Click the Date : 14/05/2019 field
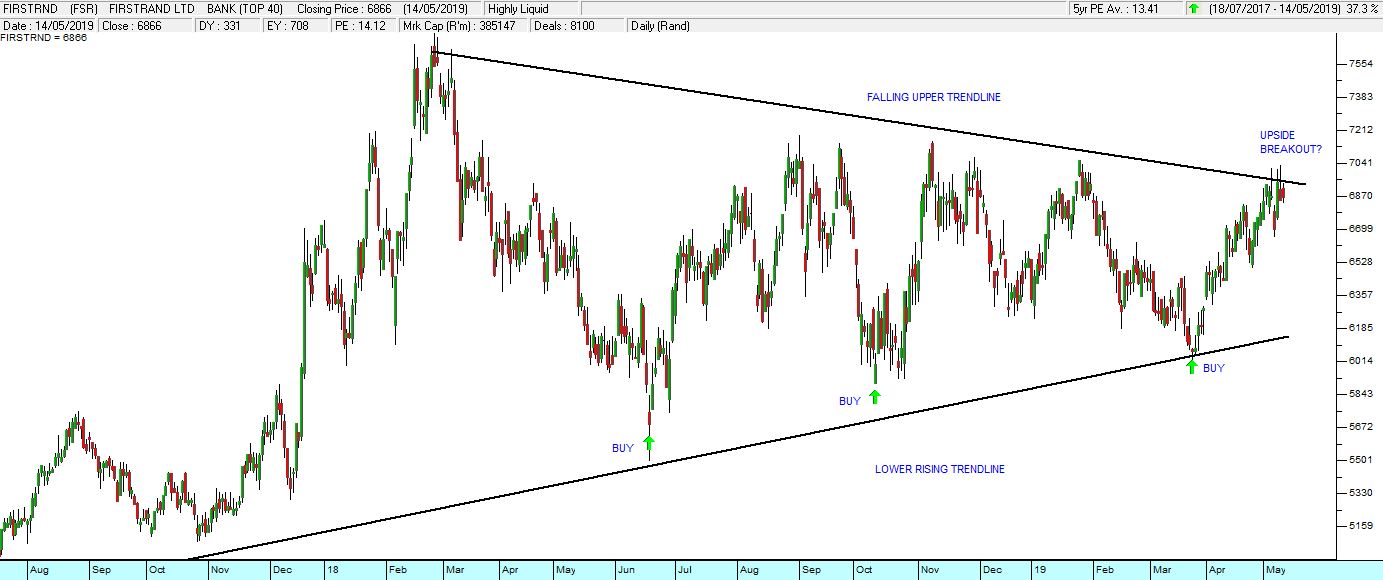1383x580 pixels. click(x=48, y=26)
